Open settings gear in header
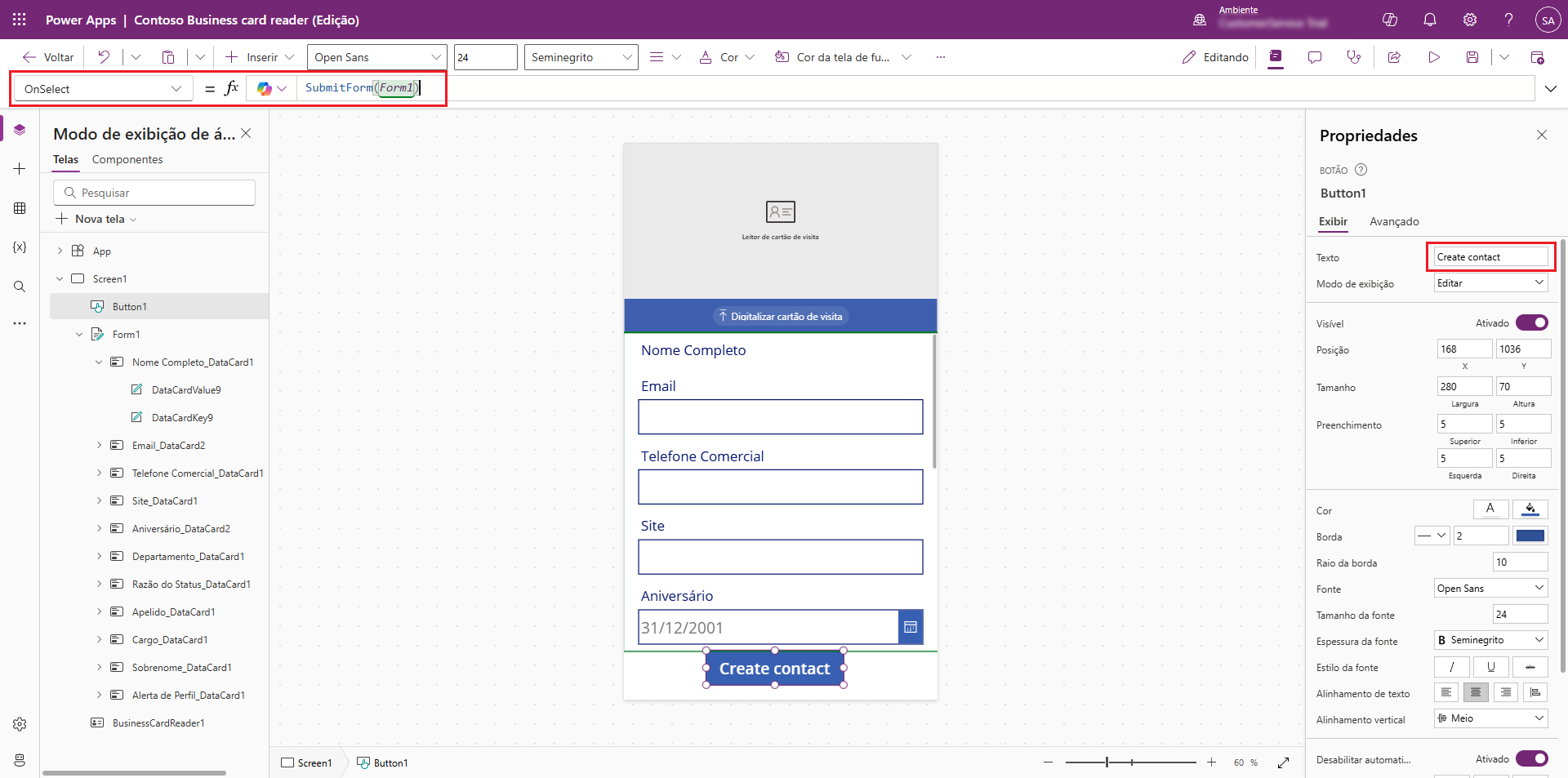Viewport: 1568px width, 778px height. point(1470,20)
